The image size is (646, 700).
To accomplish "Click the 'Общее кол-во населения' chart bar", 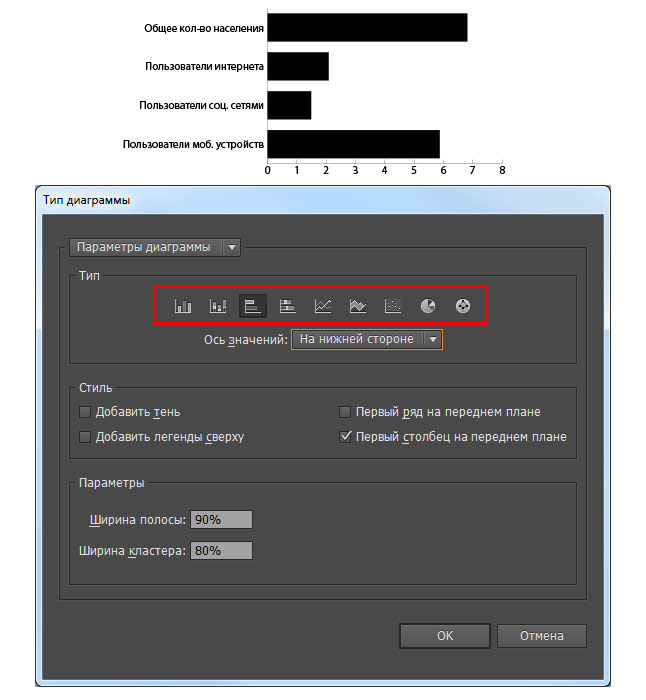I will pos(367,28).
